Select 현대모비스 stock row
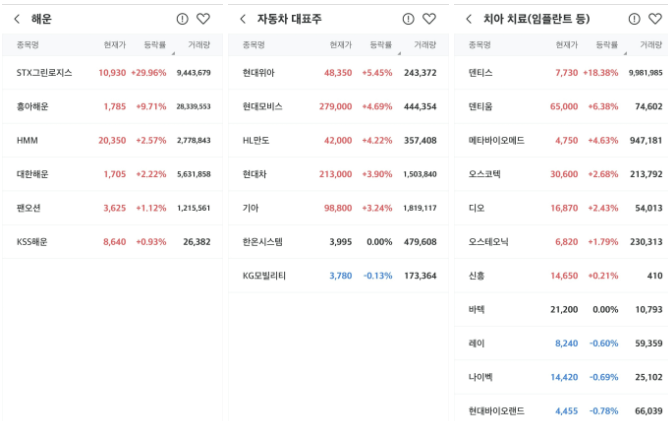 click(339, 107)
